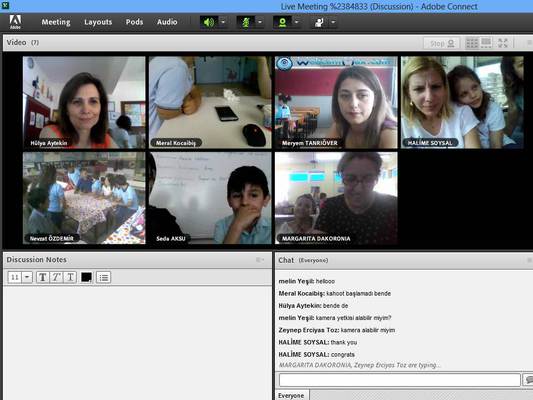Screen dimensions: 533x400
Task: Select MARGARITA DAKORONIA video feed
Action: pyautogui.click(x=336, y=198)
